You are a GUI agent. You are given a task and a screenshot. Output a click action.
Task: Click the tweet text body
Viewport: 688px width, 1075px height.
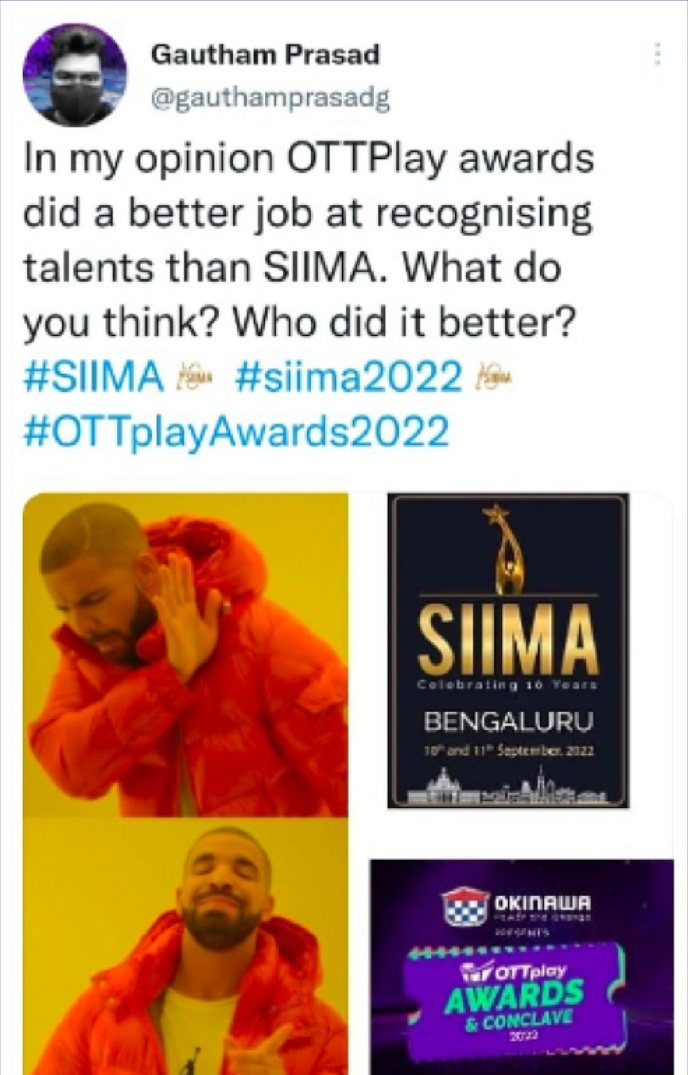point(308,241)
